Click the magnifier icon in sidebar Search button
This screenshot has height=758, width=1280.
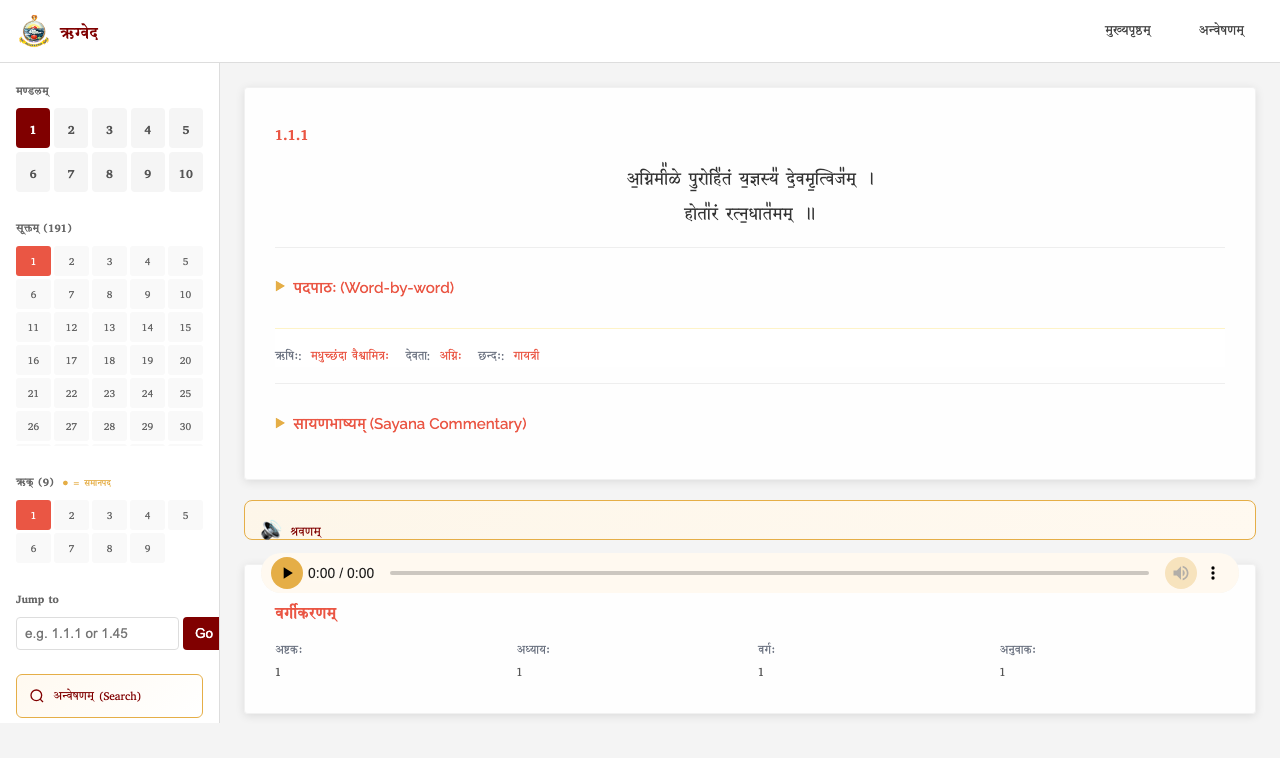37,696
